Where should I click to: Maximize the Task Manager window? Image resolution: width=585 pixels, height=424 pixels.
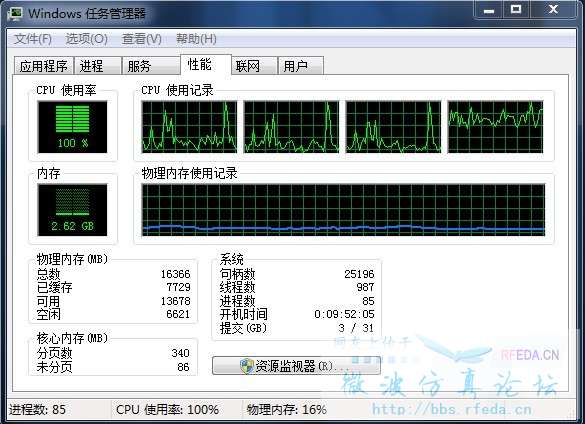pos(516,10)
